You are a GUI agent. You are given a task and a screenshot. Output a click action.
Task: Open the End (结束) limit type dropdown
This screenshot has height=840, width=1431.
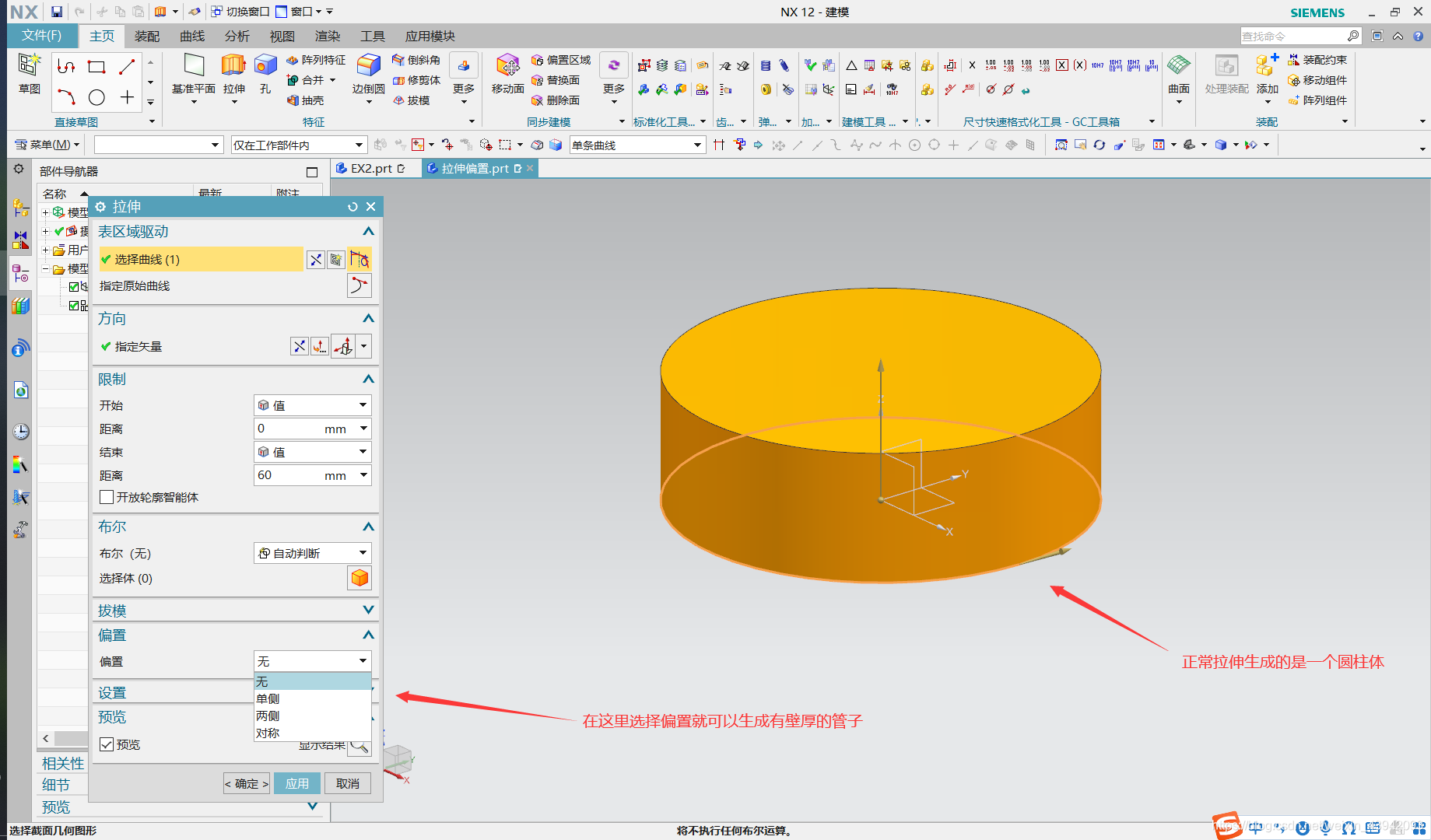[x=313, y=452]
